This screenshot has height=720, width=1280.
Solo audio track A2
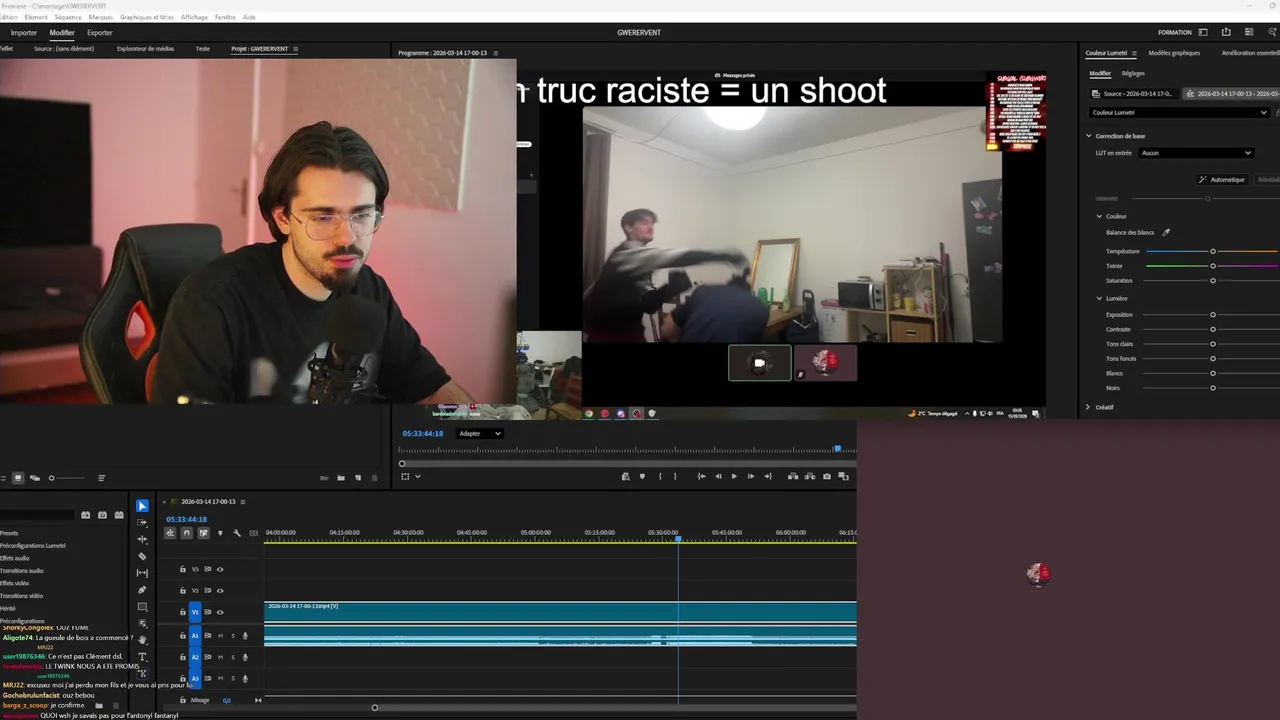click(x=233, y=657)
